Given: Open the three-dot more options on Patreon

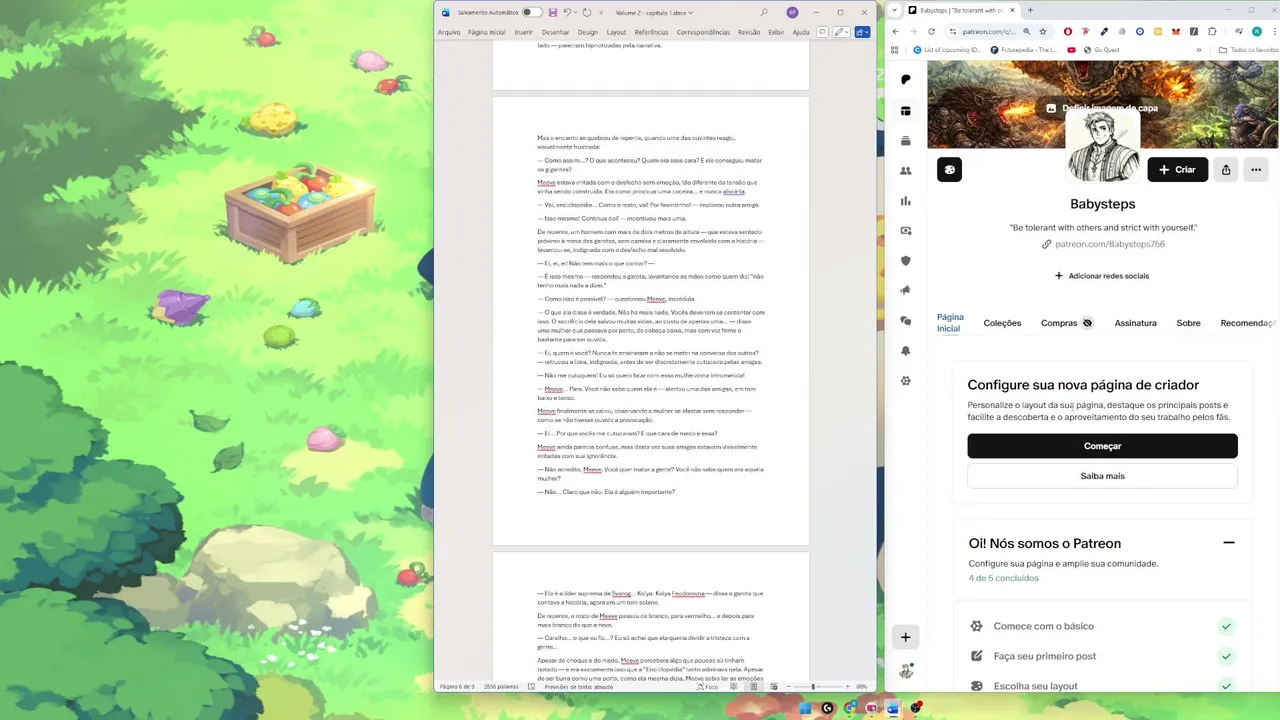Looking at the screenshot, I should (1256, 170).
